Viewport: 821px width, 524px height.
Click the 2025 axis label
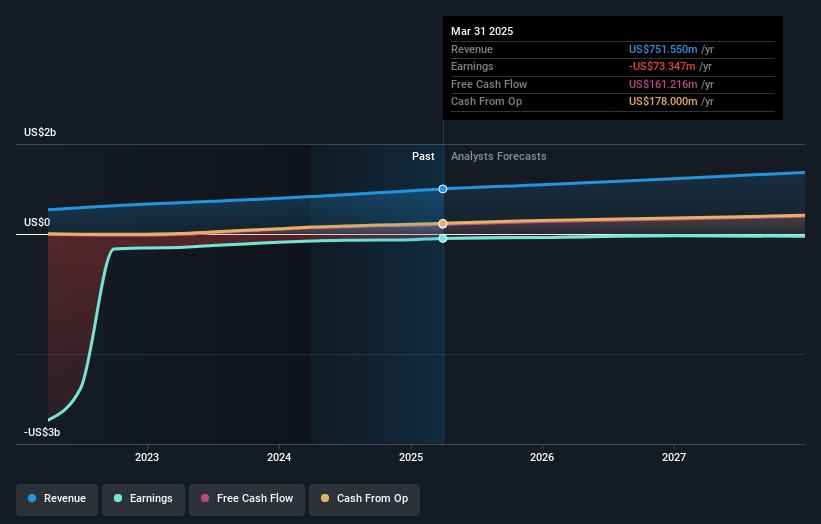pyautogui.click(x=411, y=457)
